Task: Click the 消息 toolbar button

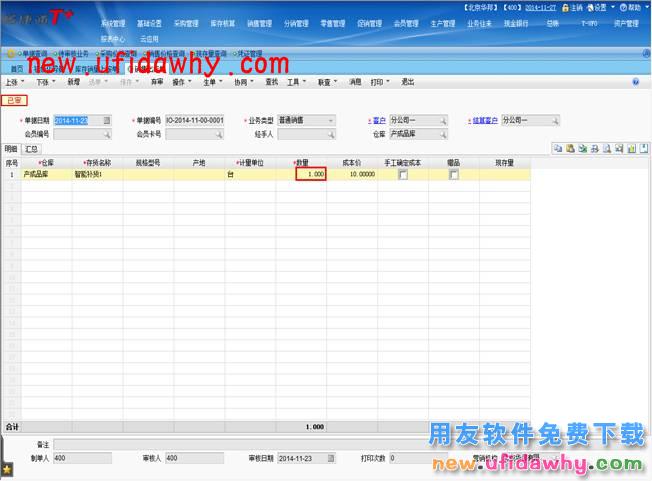Action: 355,82
